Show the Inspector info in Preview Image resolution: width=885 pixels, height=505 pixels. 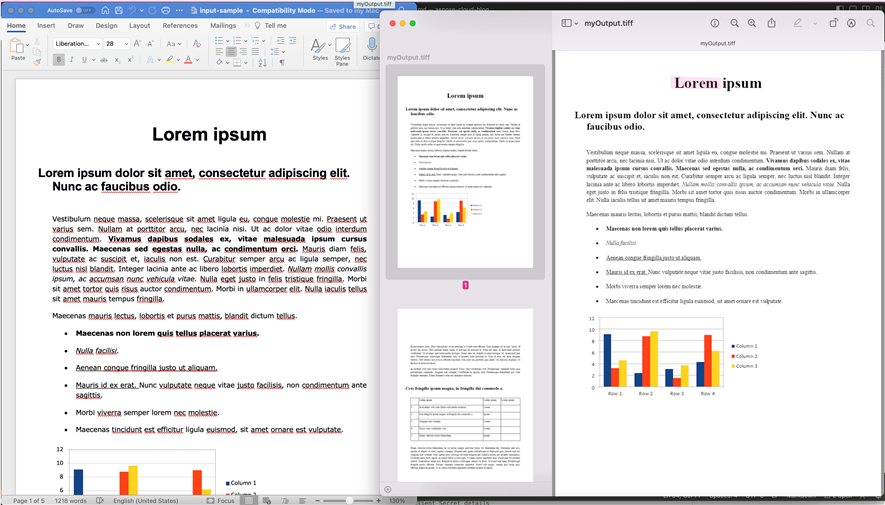714,23
